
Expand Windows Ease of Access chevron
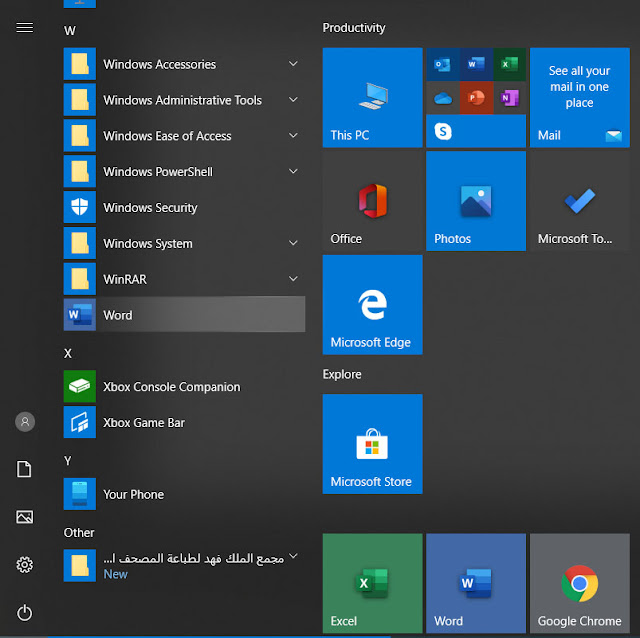click(x=293, y=136)
